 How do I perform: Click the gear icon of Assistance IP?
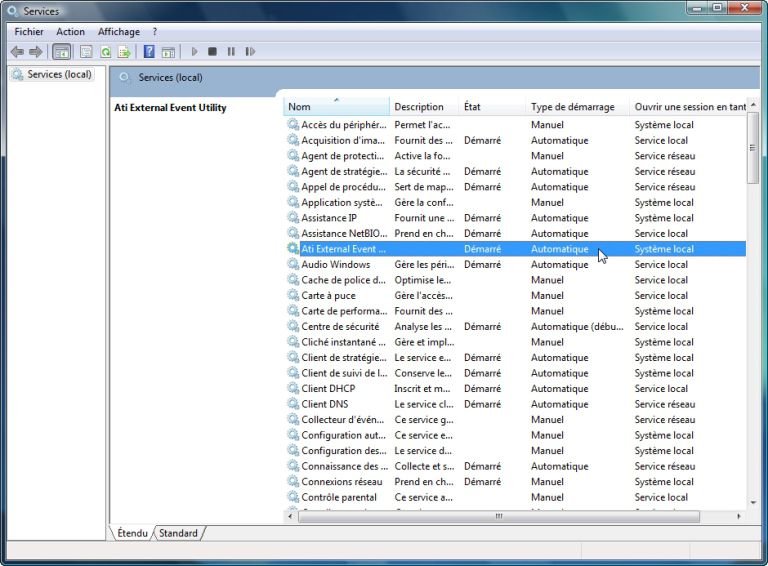coord(293,218)
